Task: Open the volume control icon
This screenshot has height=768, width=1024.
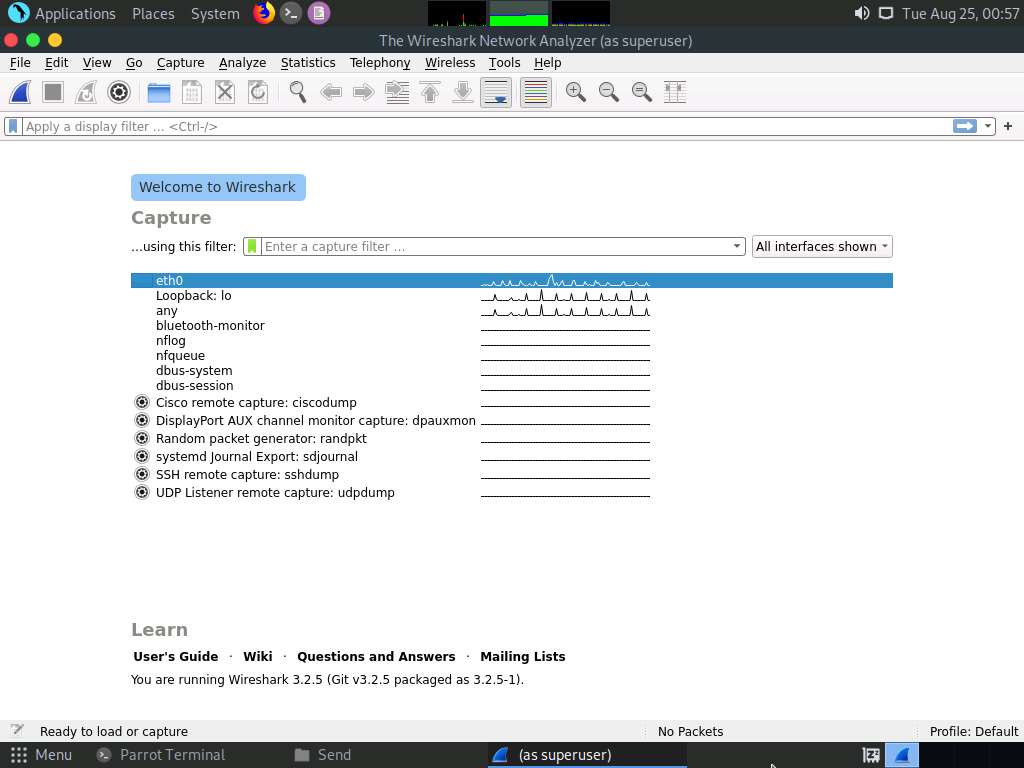Action: [x=861, y=13]
